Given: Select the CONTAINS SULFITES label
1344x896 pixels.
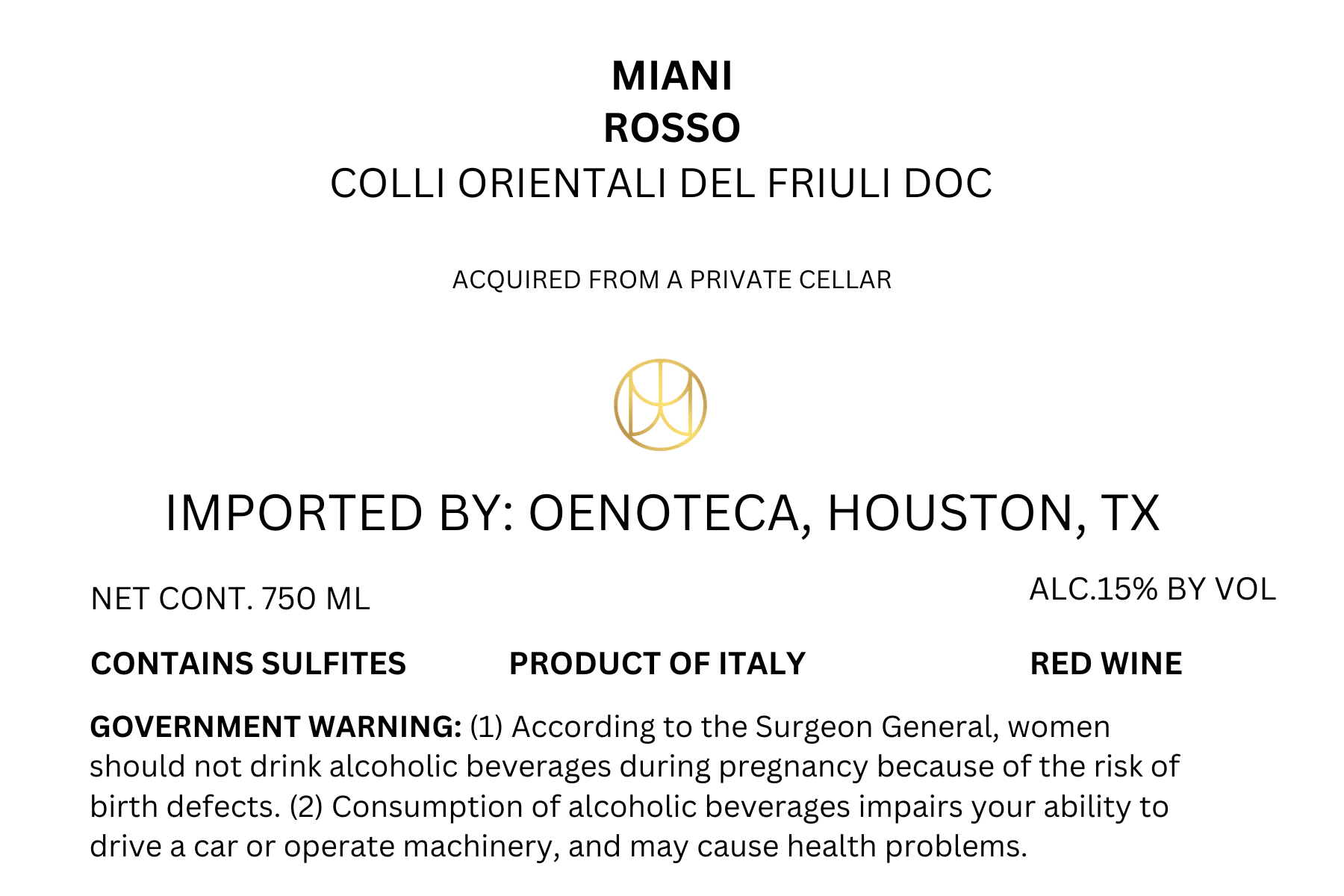Looking at the screenshot, I should pos(248,664).
